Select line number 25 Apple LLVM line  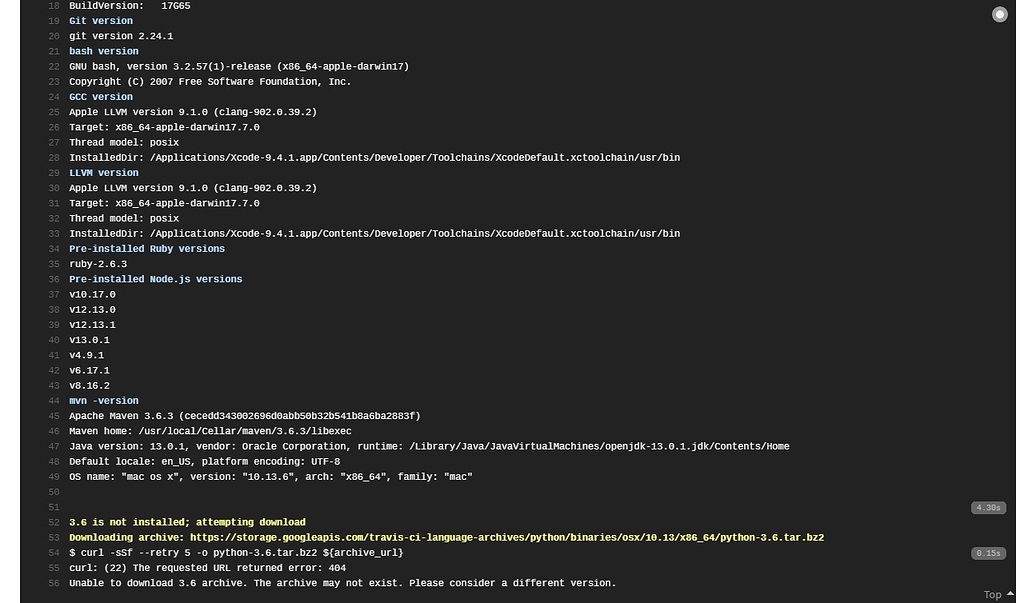(x=54, y=112)
